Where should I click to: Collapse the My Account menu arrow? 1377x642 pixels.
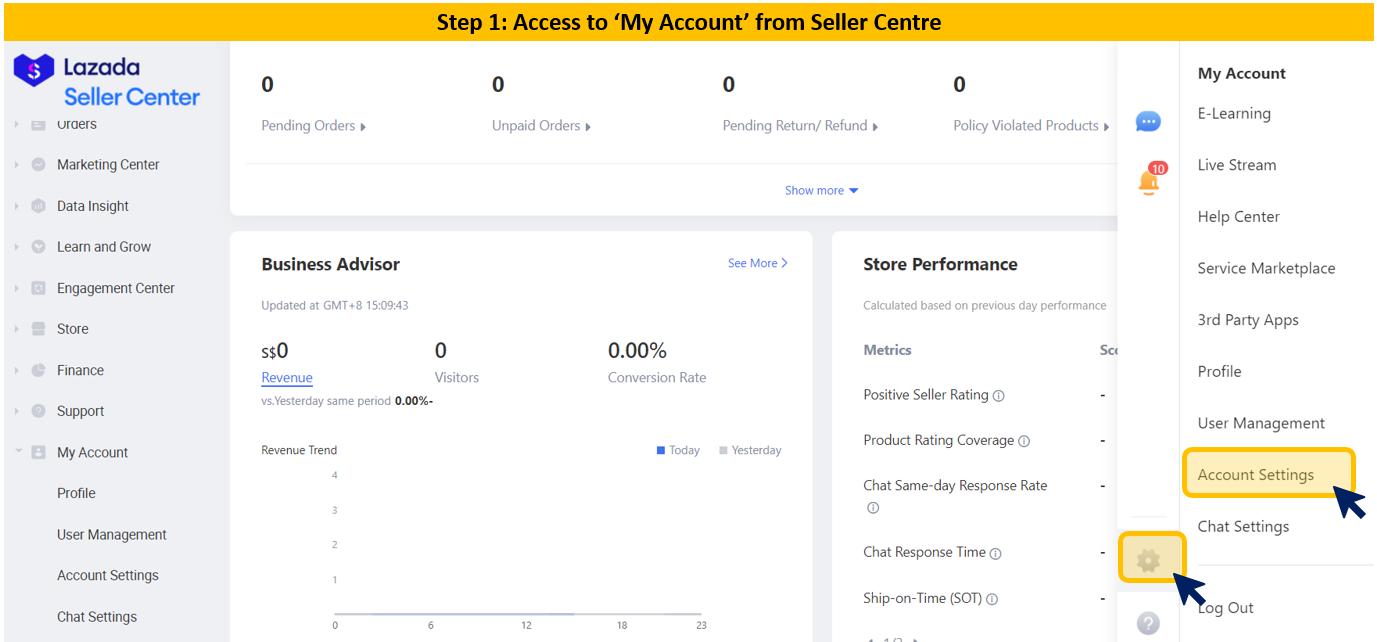(x=17, y=452)
